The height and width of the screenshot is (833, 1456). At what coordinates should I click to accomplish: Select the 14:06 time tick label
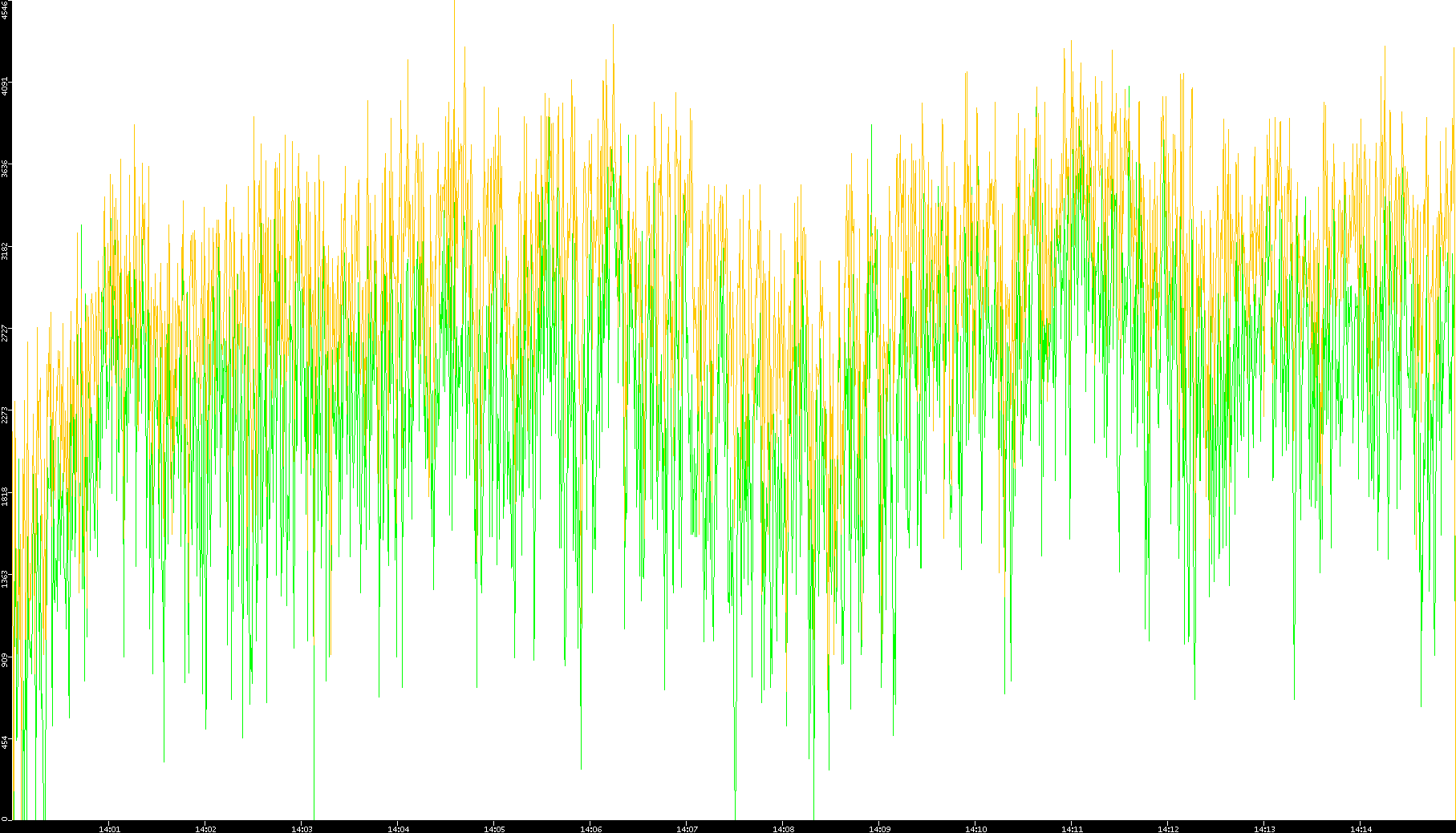pos(590,829)
